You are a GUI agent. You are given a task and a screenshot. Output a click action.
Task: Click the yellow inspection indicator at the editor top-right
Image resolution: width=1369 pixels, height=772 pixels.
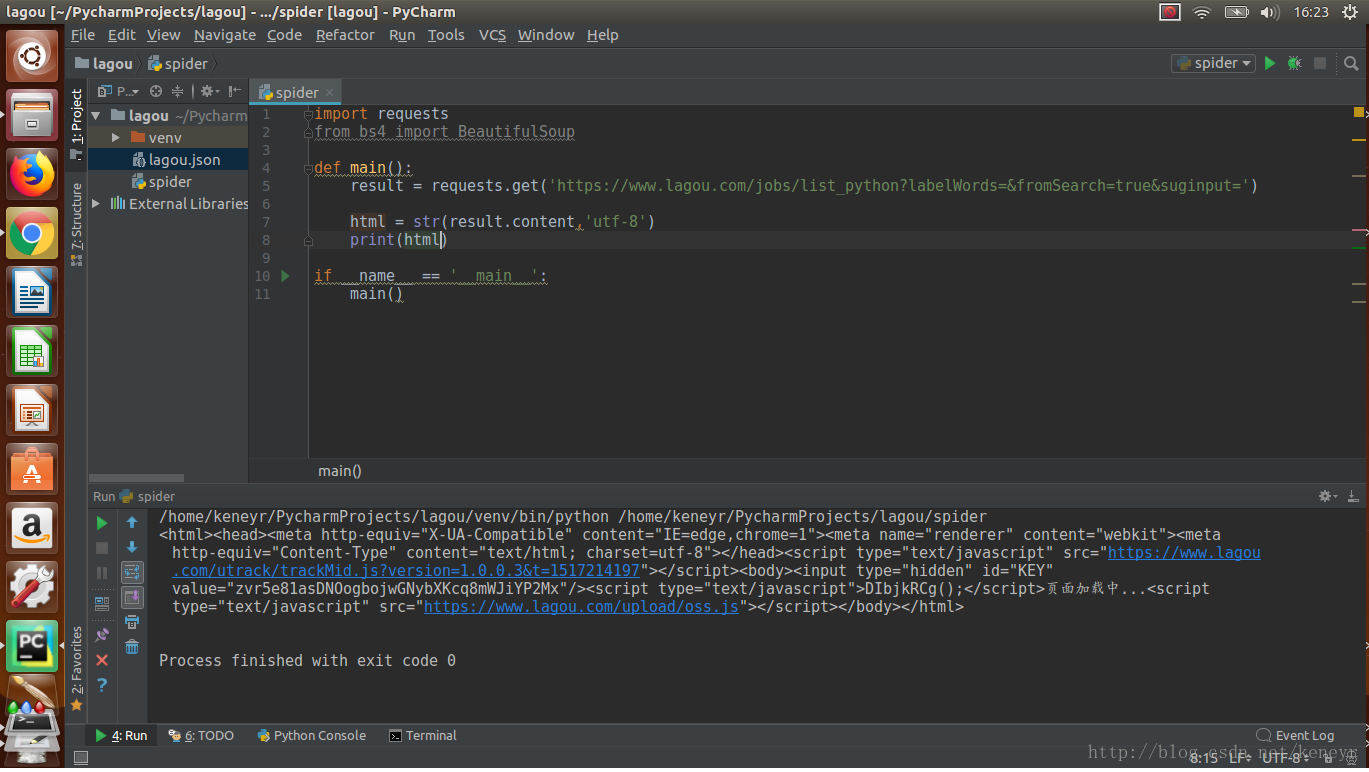click(x=1358, y=112)
